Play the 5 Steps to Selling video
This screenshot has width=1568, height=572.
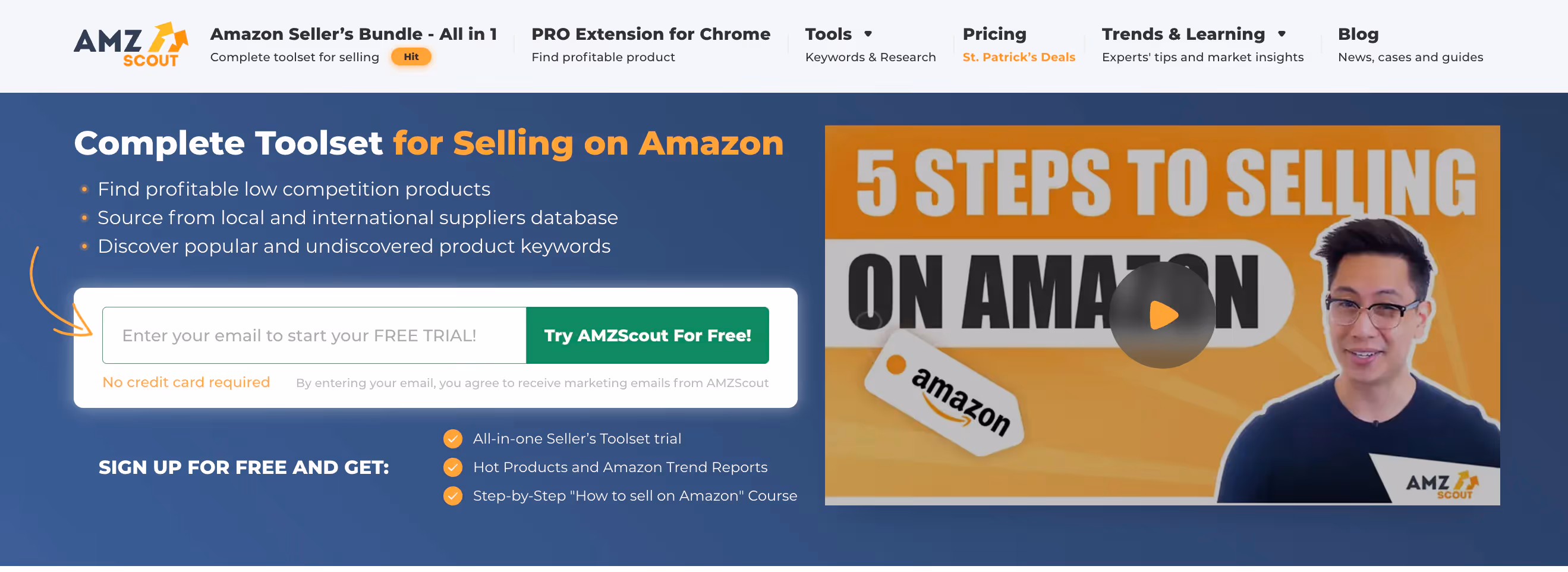click(x=1162, y=315)
